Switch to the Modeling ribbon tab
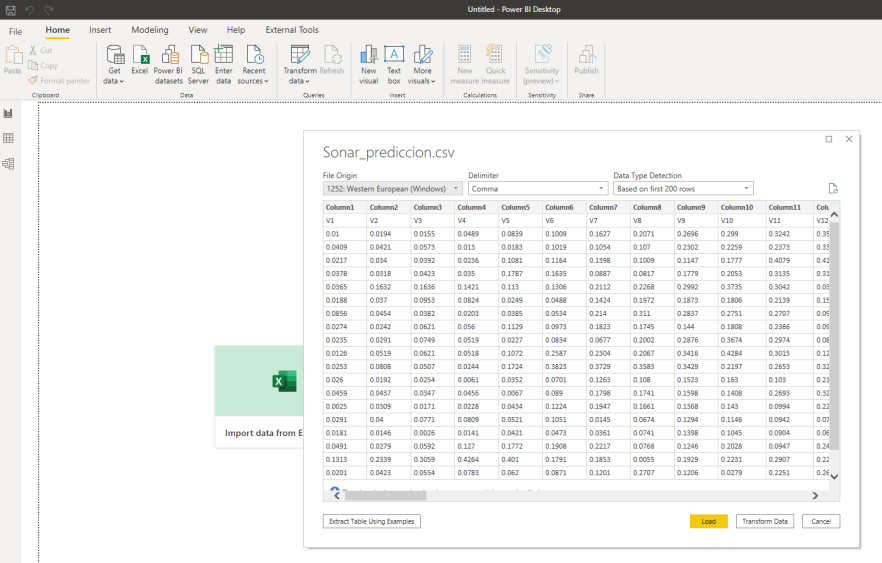Screen dimensions: 882x563 [x=150, y=30]
